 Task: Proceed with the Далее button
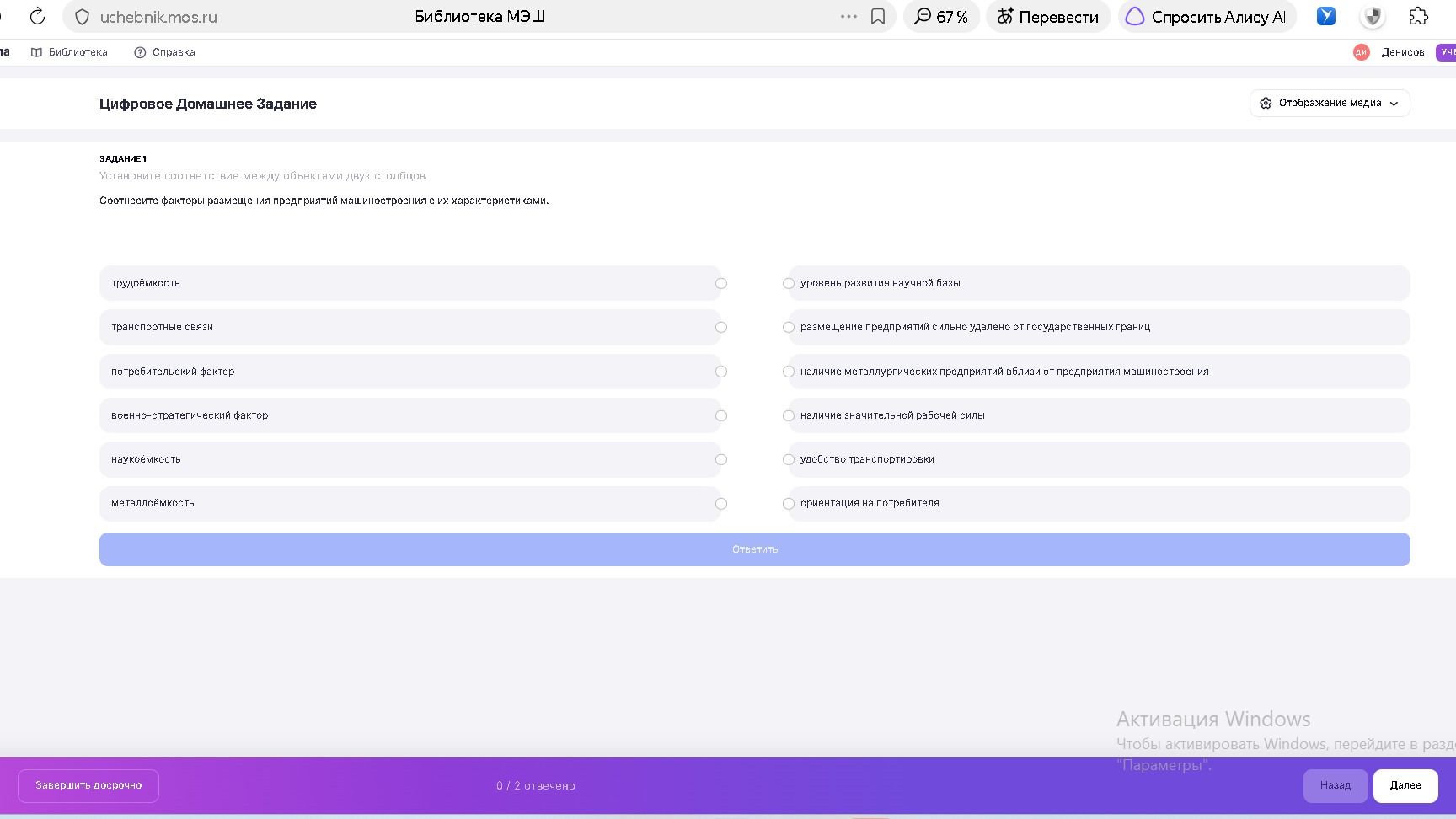click(1405, 785)
